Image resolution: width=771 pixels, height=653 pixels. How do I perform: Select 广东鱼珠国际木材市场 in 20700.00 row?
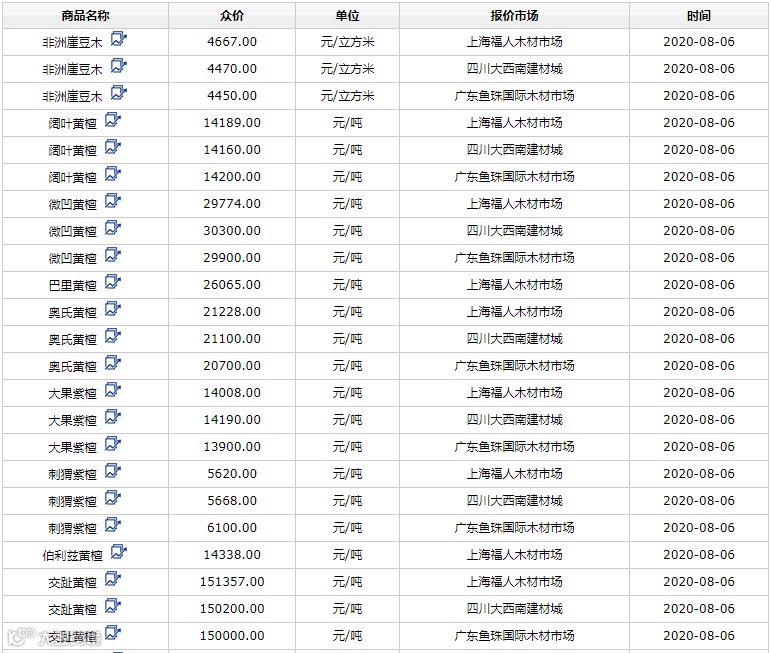click(x=514, y=366)
